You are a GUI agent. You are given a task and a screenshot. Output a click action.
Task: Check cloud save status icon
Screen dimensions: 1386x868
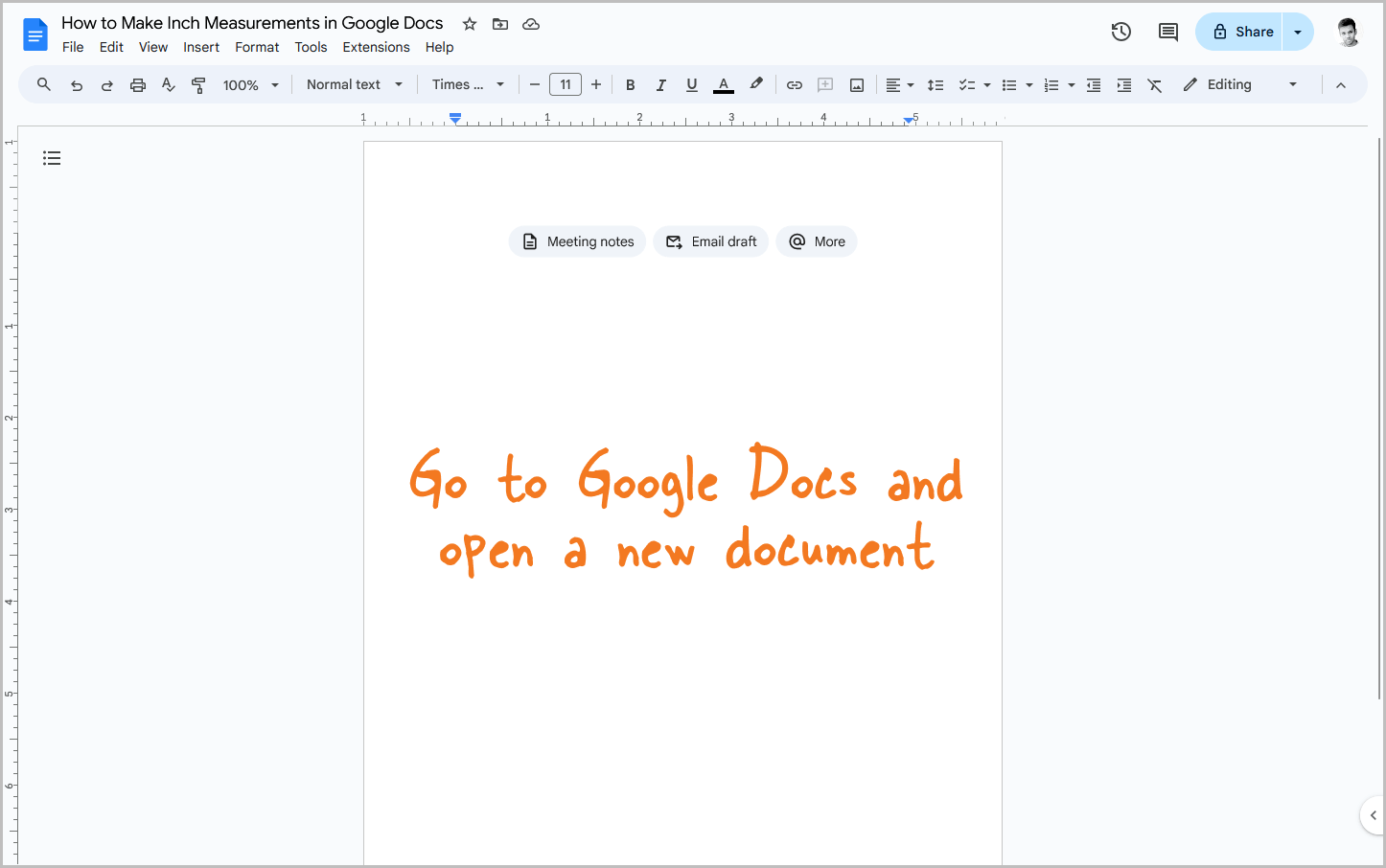click(x=531, y=24)
